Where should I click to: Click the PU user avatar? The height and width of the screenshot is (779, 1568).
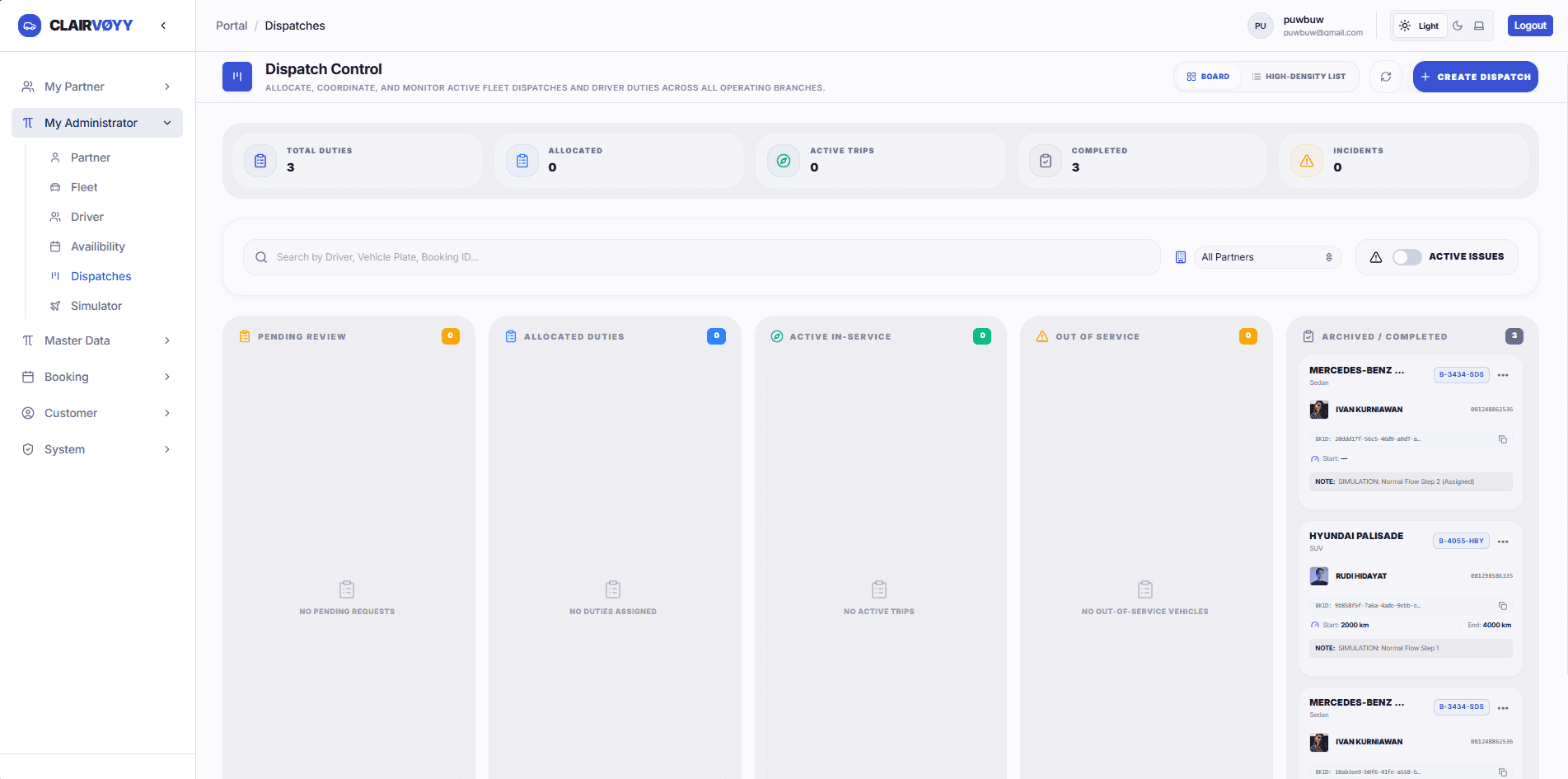pos(1261,26)
